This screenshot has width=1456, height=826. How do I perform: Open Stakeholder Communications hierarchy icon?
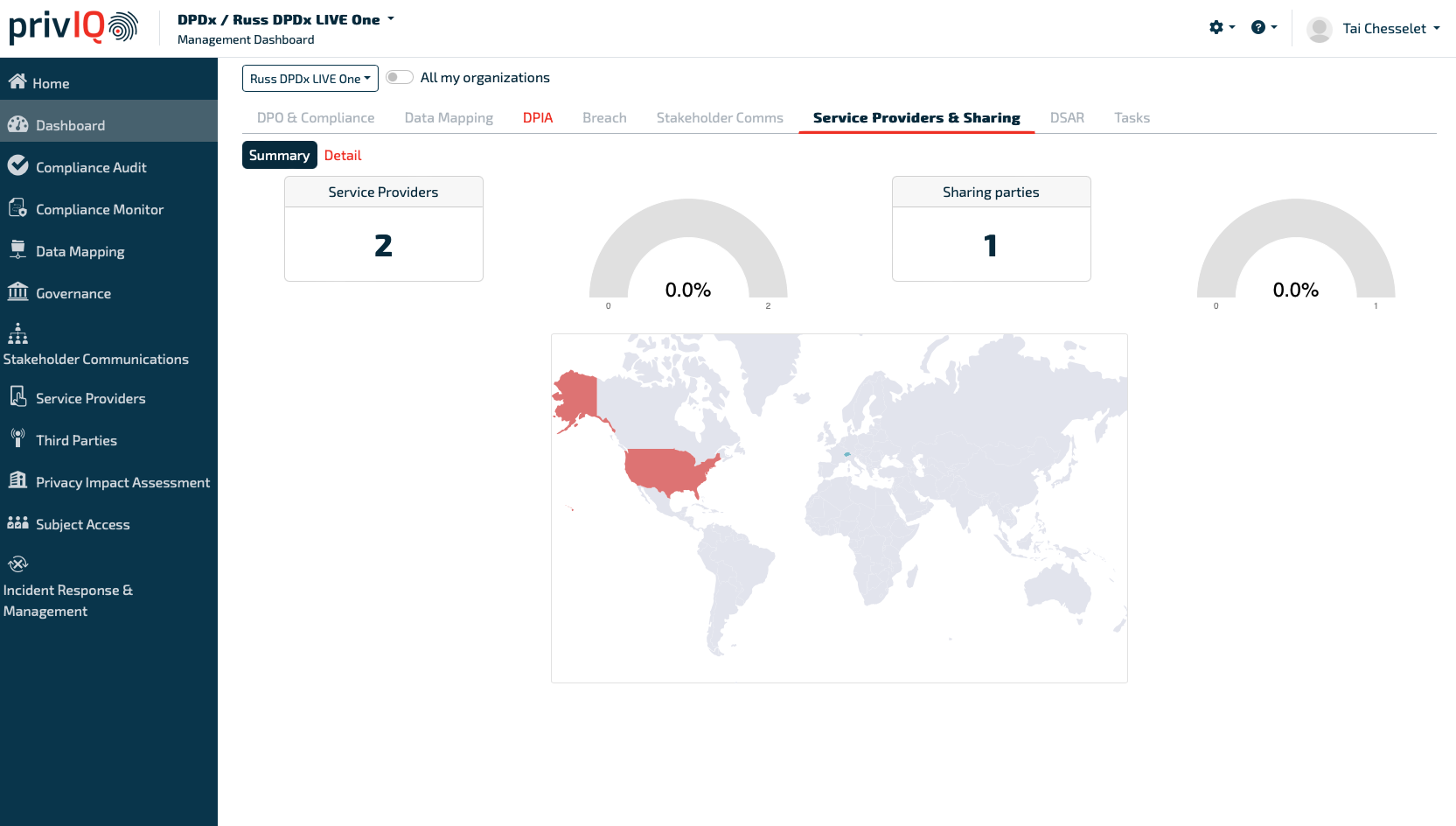coord(17,333)
